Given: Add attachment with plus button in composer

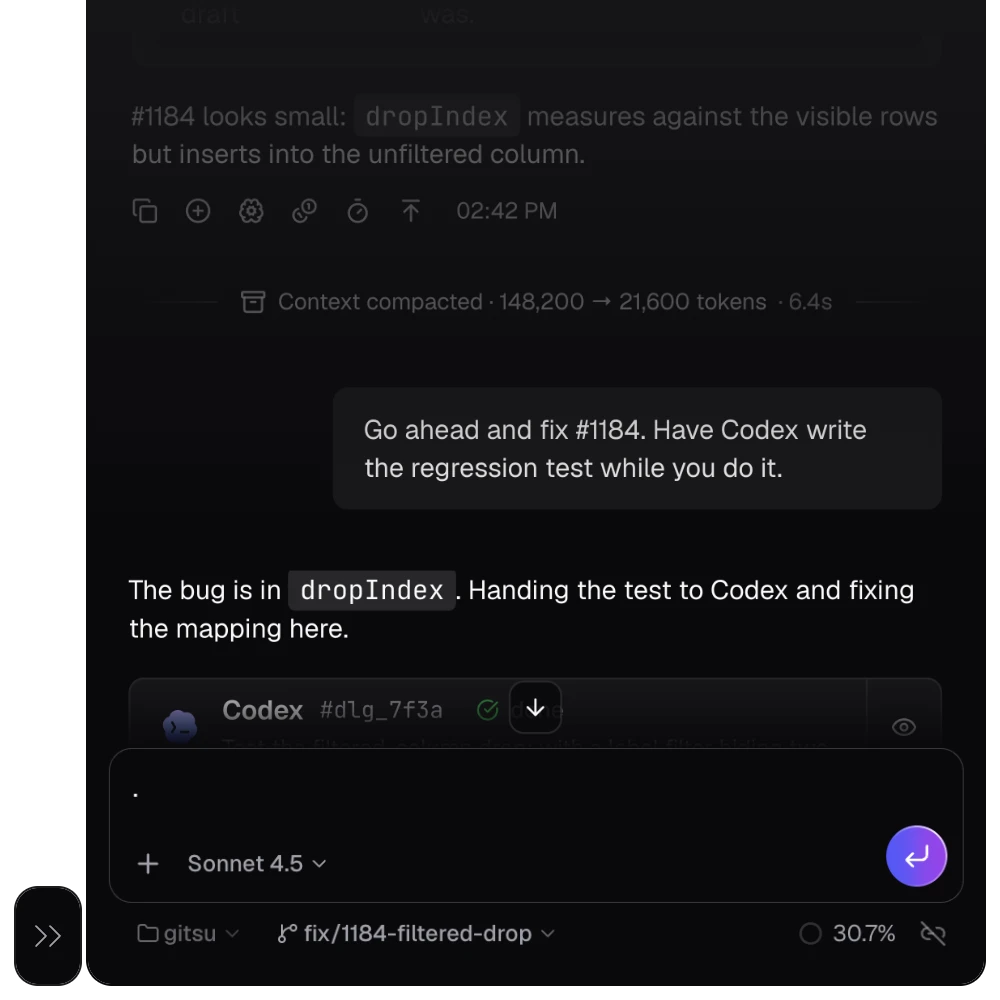Looking at the screenshot, I should [148, 864].
